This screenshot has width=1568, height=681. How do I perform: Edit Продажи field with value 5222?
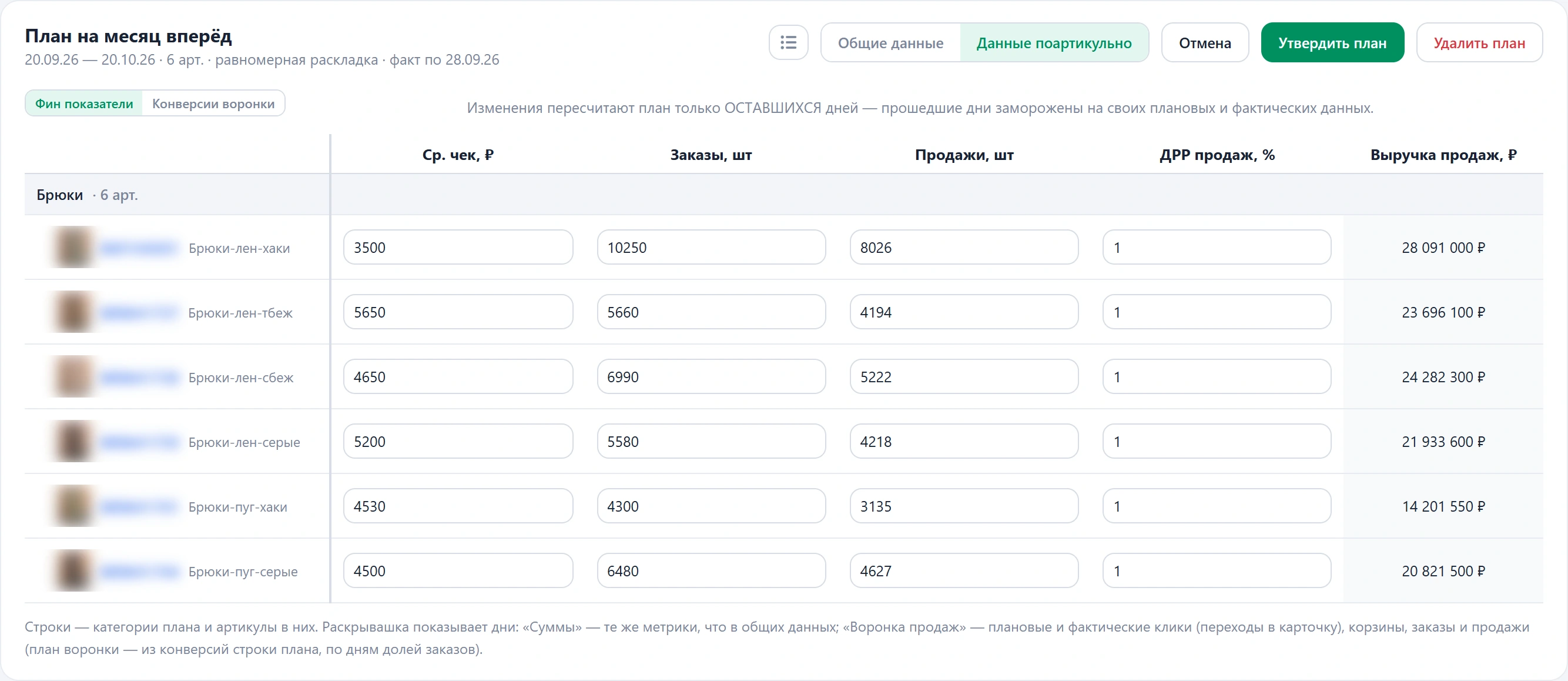coord(964,376)
